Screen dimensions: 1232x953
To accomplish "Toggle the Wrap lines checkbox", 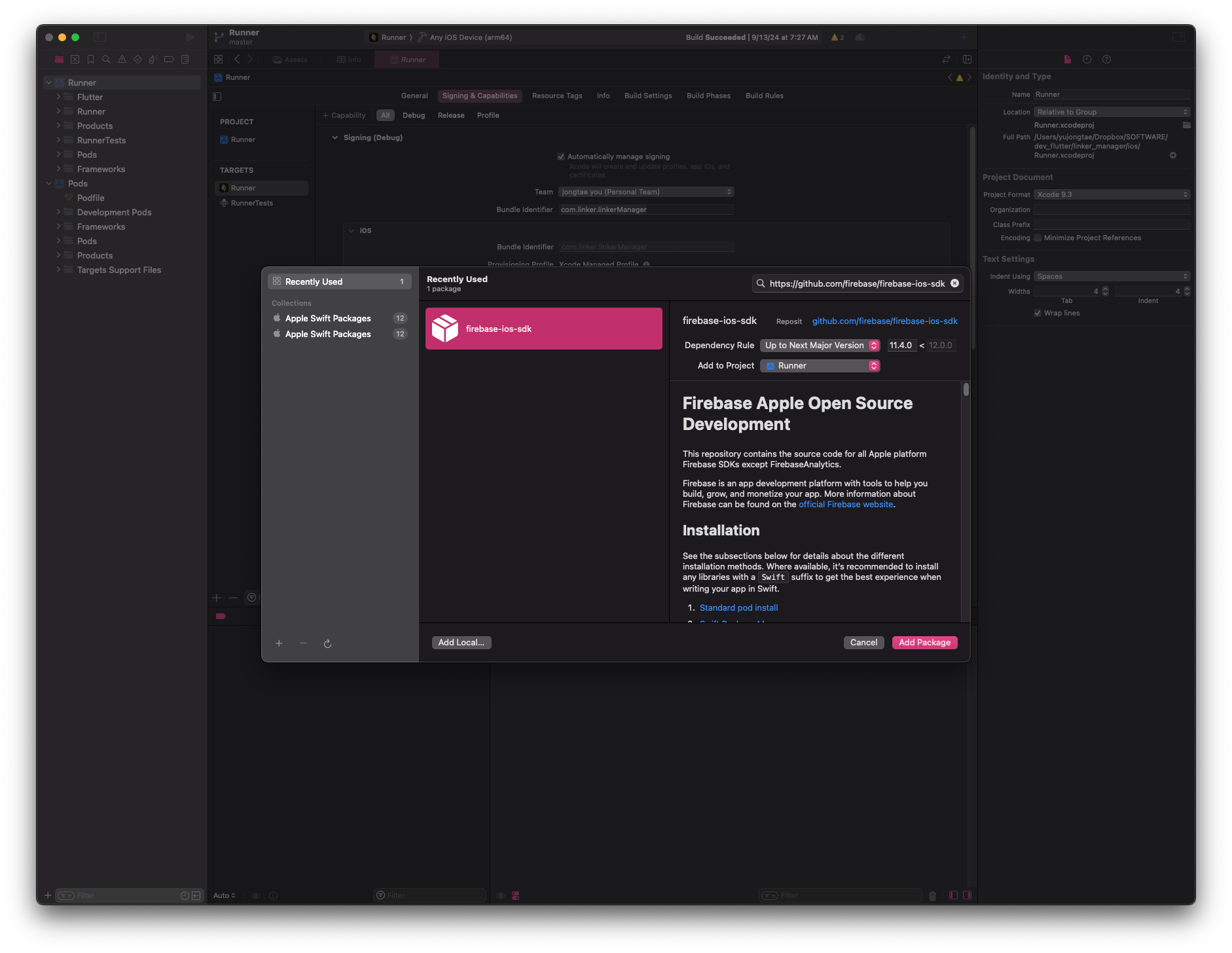I will coord(1038,313).
